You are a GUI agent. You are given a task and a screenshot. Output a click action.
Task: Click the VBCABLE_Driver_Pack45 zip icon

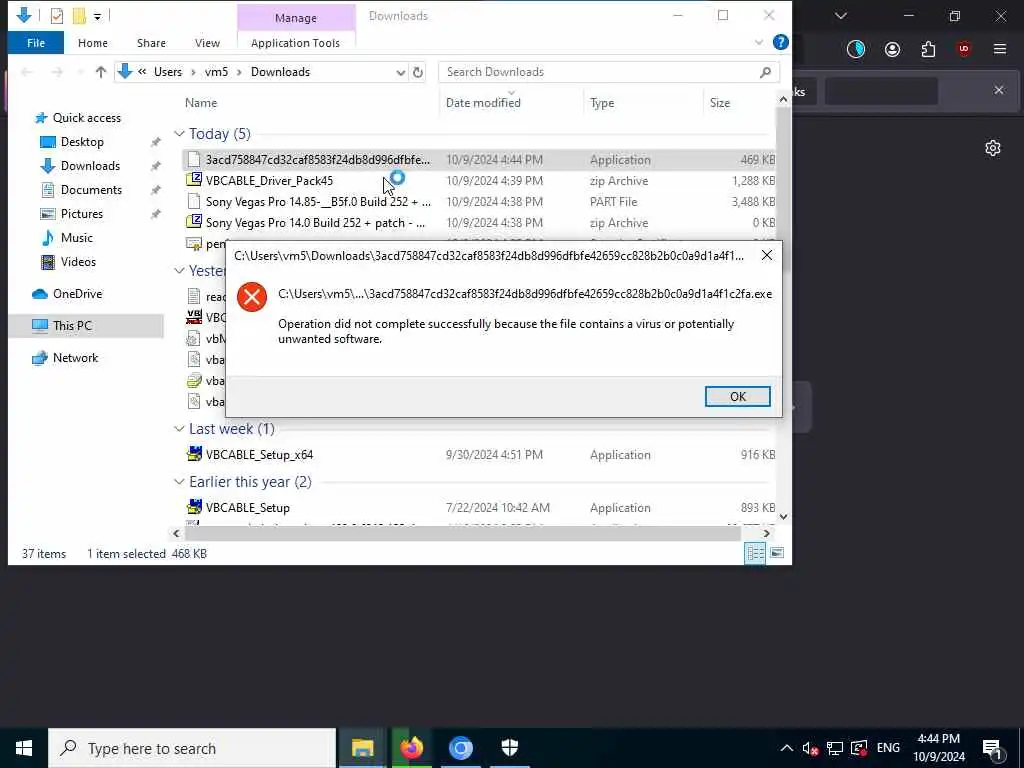[x=194, y=180]
